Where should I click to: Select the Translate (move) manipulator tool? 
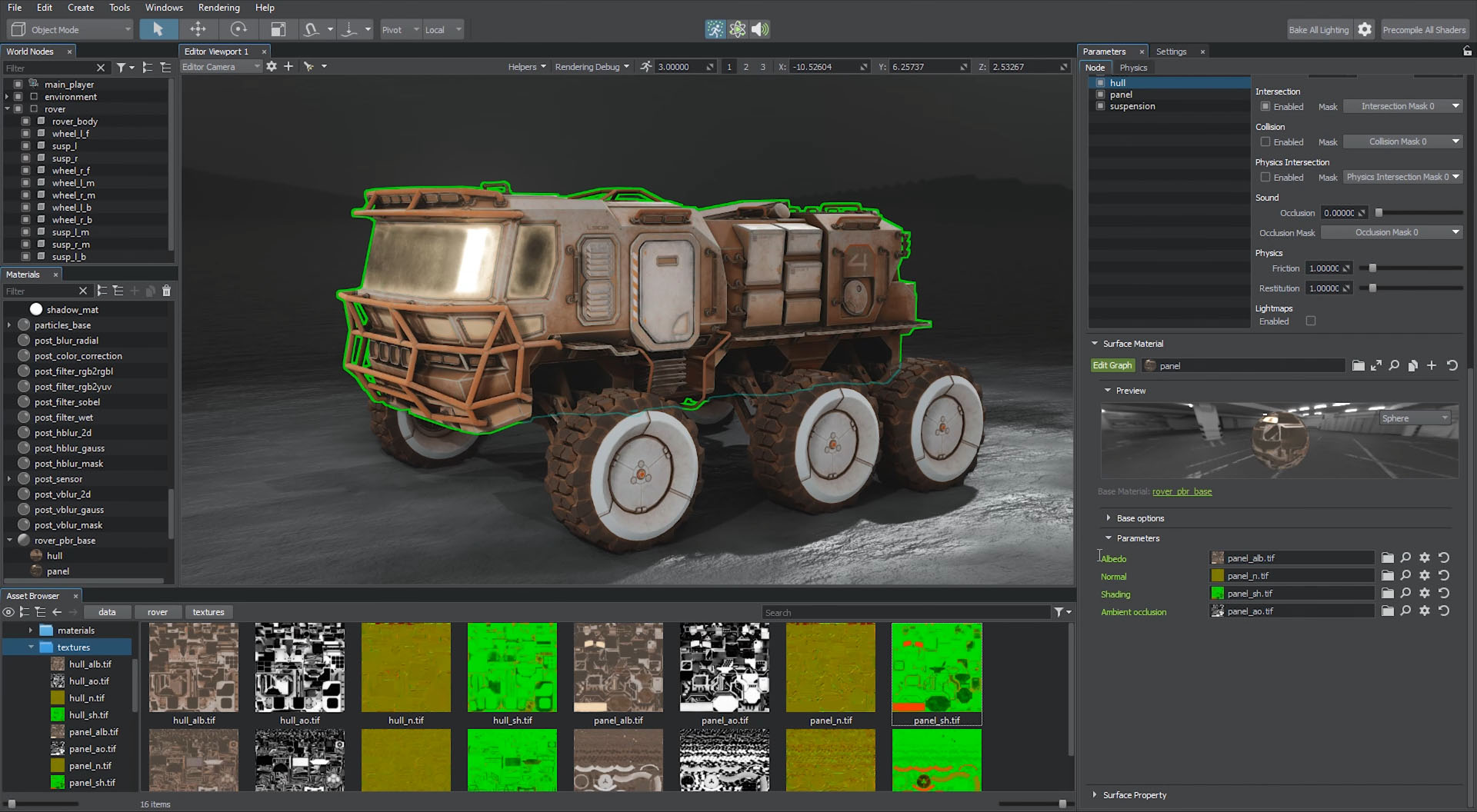[x=198, y=29]
